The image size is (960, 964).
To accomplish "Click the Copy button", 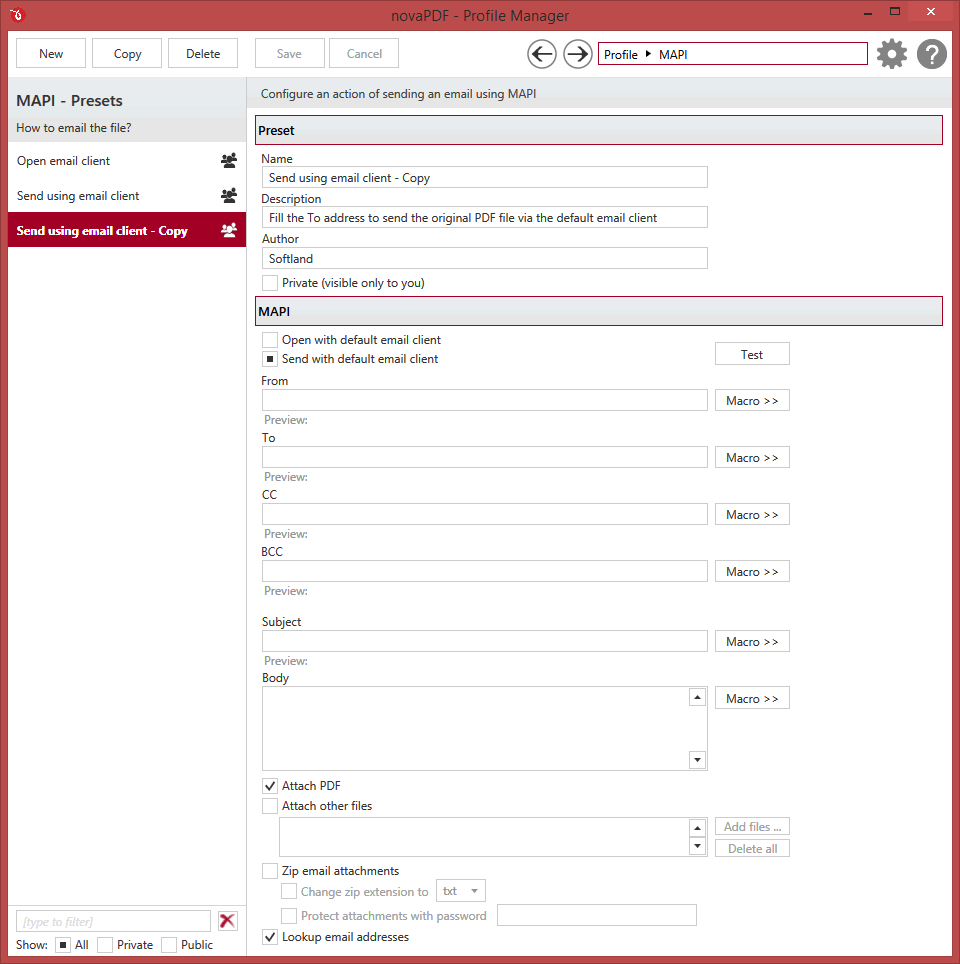I will 127,53.
